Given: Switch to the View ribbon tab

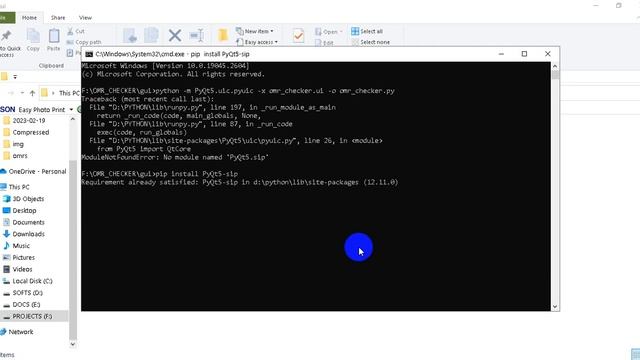Looking at the screenshot, I should (85, 18).
